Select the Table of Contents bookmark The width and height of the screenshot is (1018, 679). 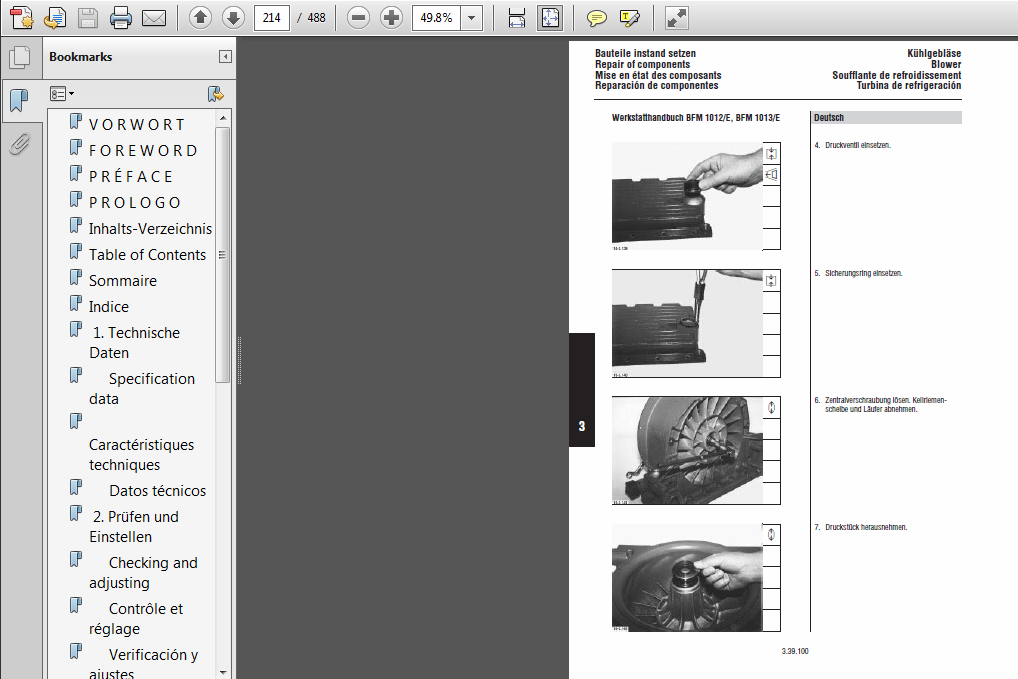[147, 254]
